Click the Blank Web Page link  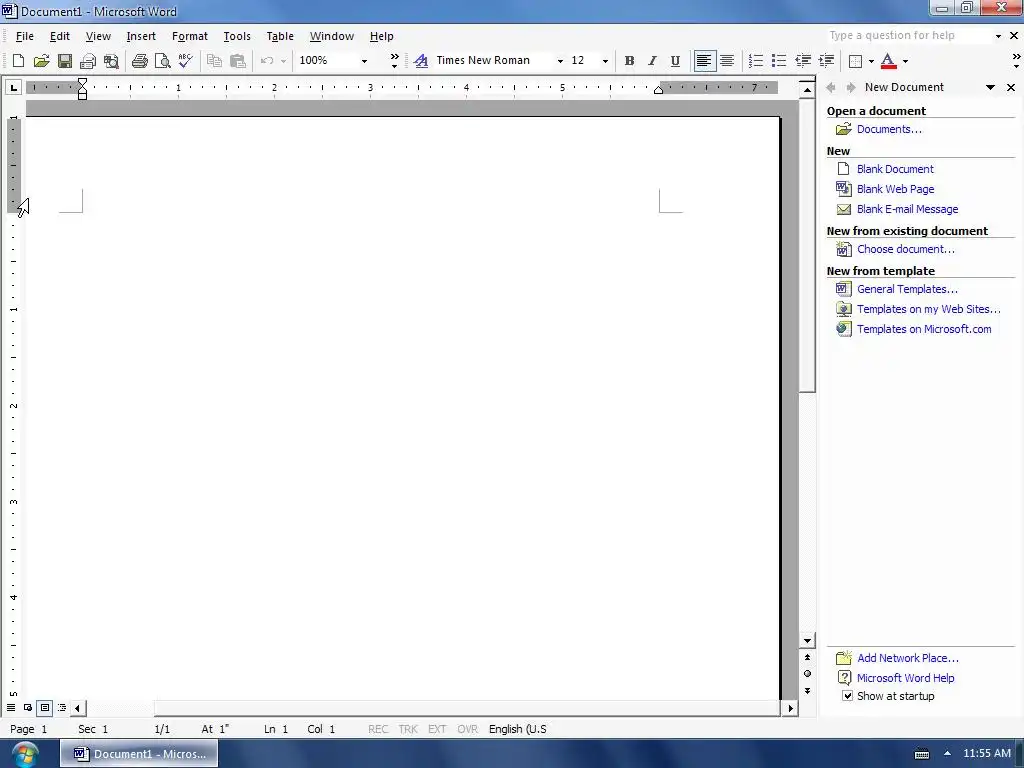895,189
